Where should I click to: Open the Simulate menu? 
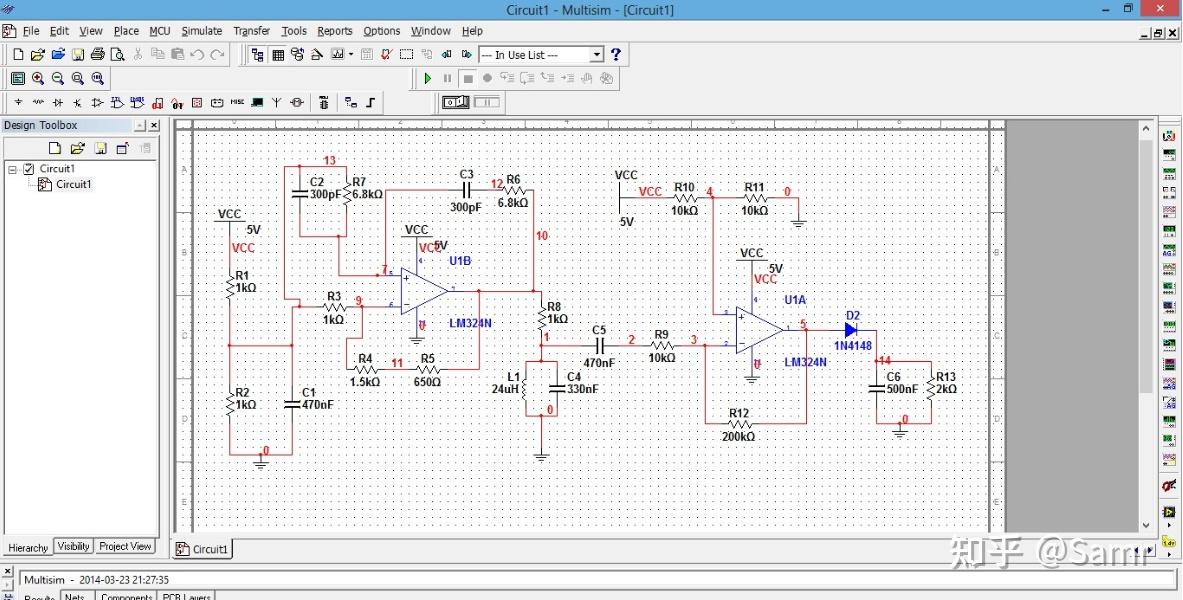(x=202, y=31)
